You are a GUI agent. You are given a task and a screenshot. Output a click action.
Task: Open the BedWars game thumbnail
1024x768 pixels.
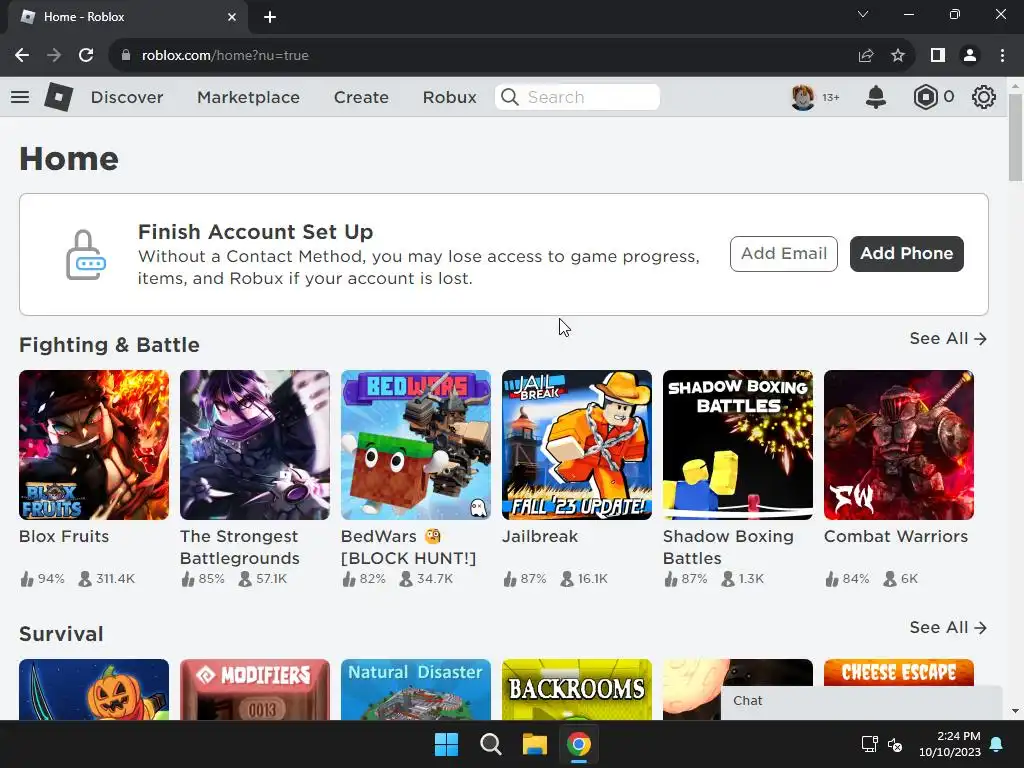(415, 445)
